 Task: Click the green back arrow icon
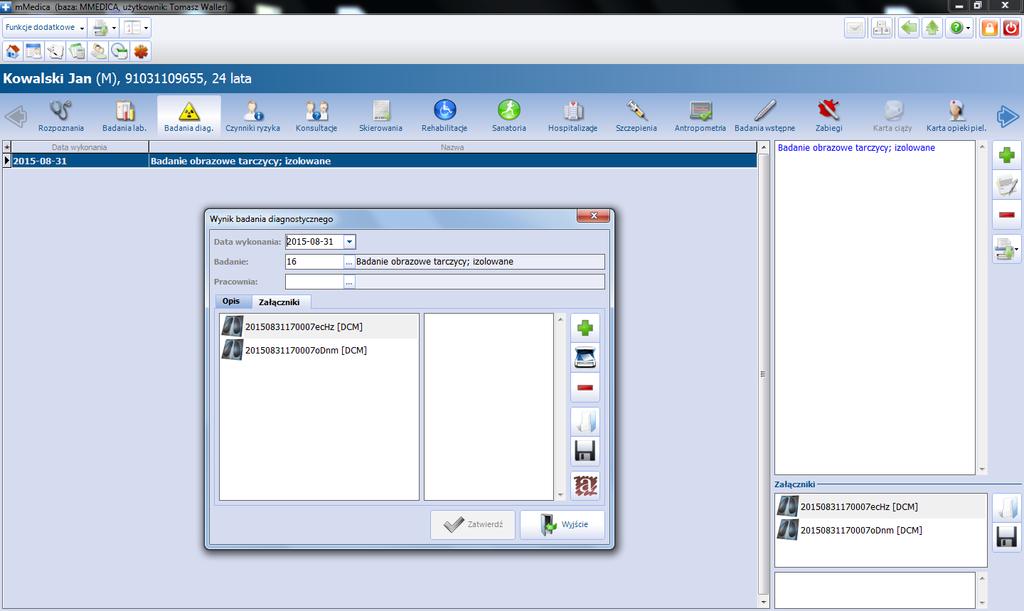(x=908, y=28)
